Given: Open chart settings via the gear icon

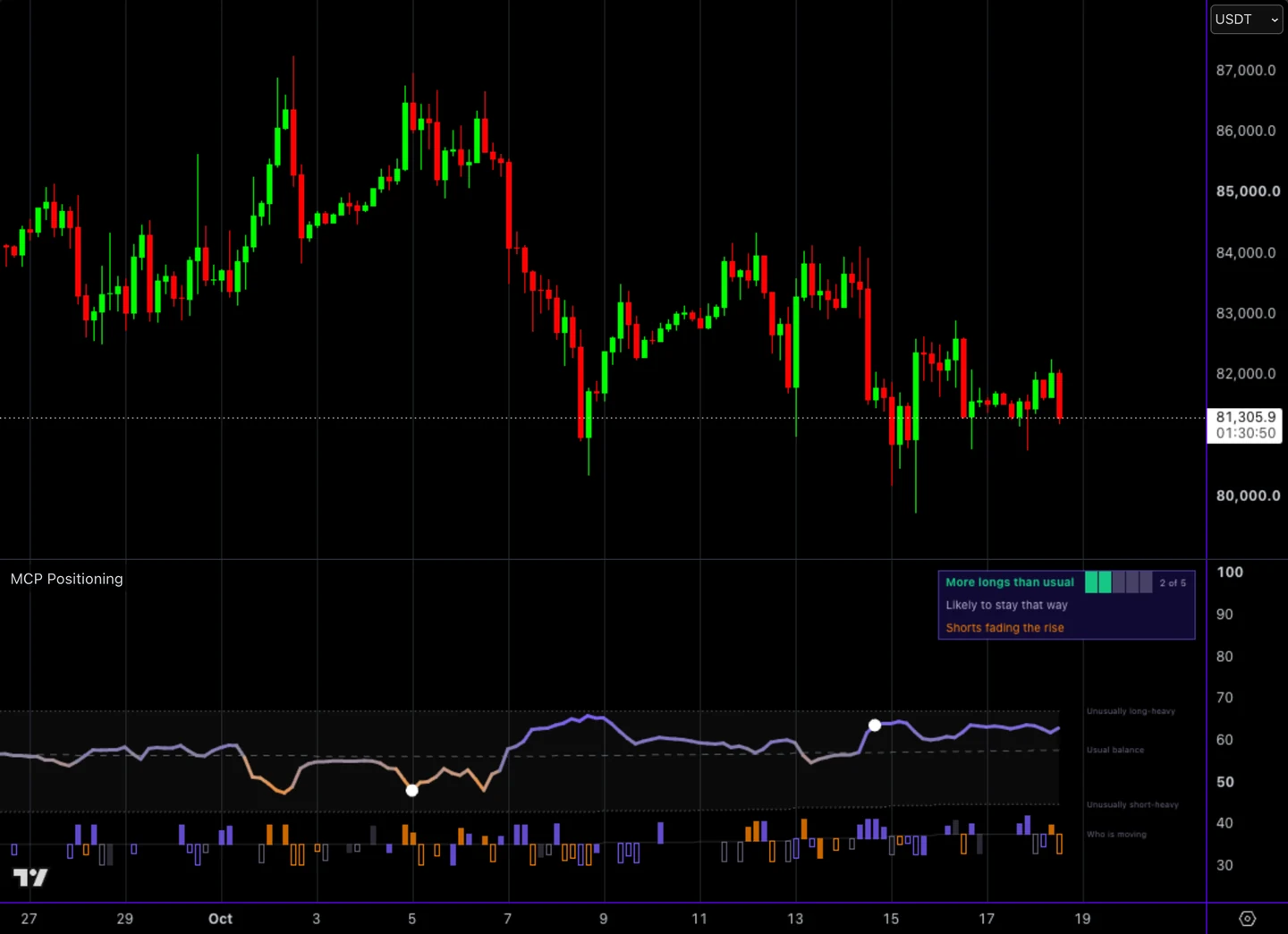Looking at the screenshot, I should [x=1248, y=919].
